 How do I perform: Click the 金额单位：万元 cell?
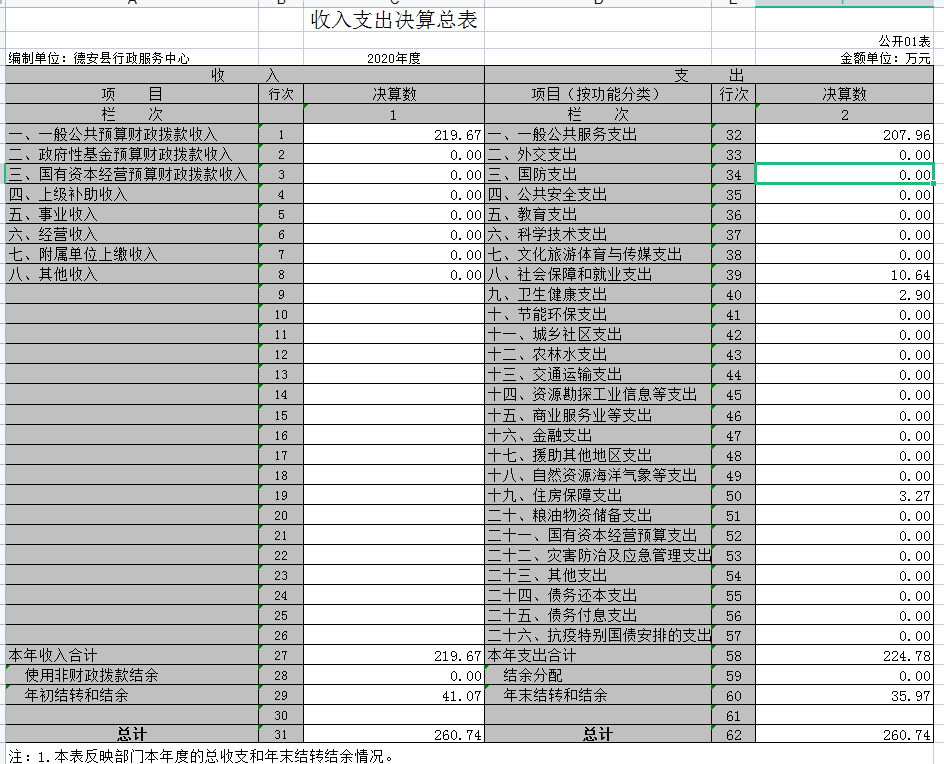tap(886, 59)
